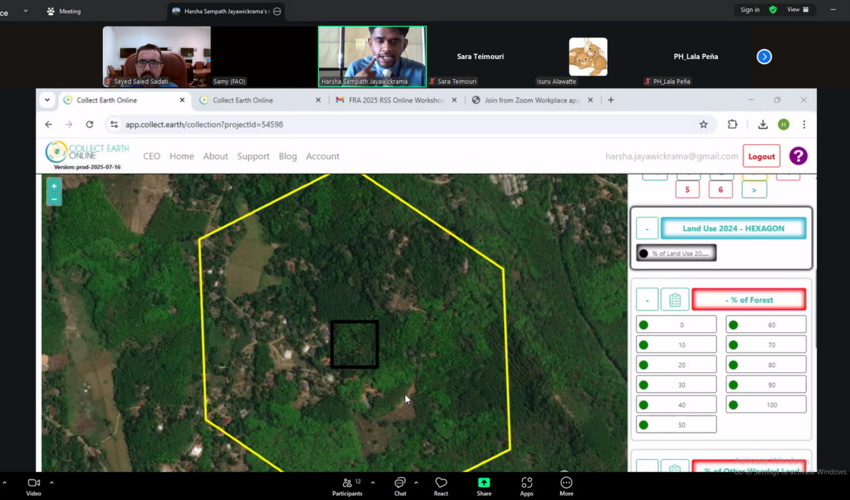Collapse the Land Use 2024 - HEXAGON section
Viewport: 850px width, 500px height.
point(647,229)
